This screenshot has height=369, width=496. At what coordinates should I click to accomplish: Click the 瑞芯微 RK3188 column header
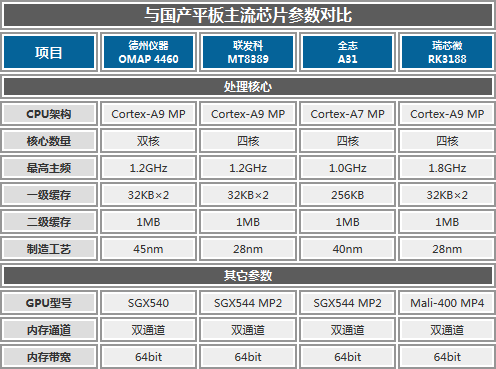tap(447, 52)
